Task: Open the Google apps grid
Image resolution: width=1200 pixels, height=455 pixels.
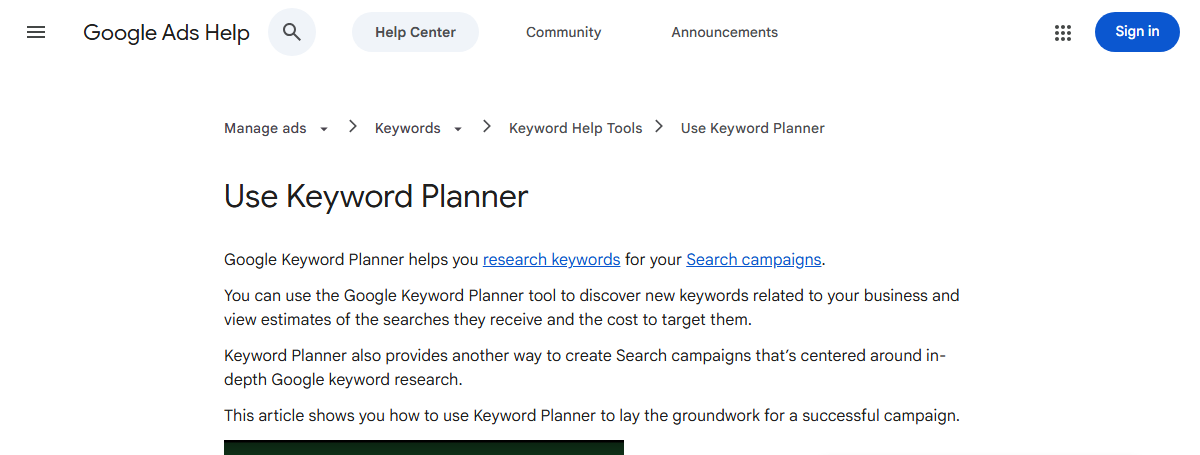Action: [1063, 32]
